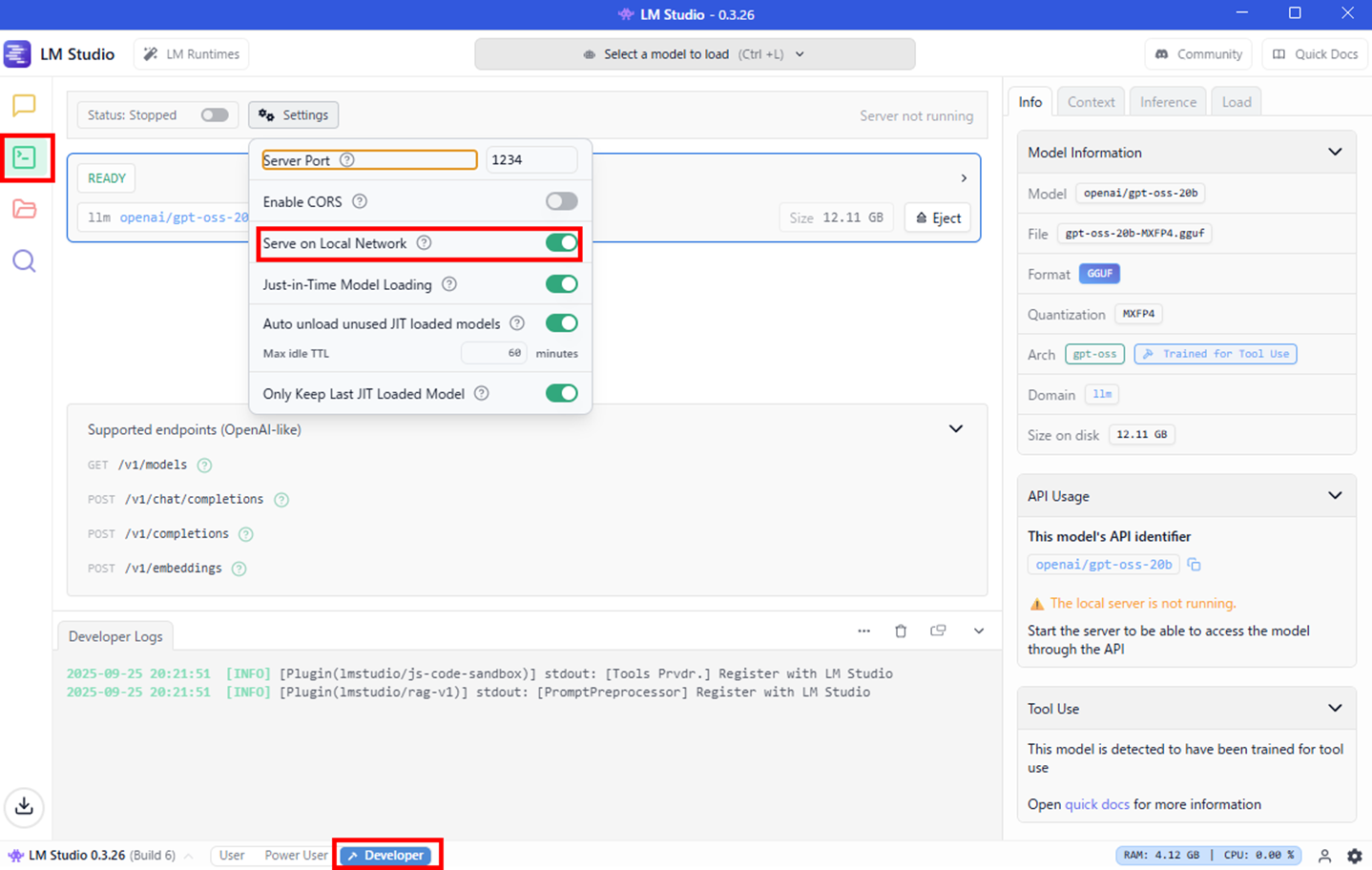The height and width of the screenshot is (870, 1372).
Task: Open the My Models folder icon
Action: 24,209
